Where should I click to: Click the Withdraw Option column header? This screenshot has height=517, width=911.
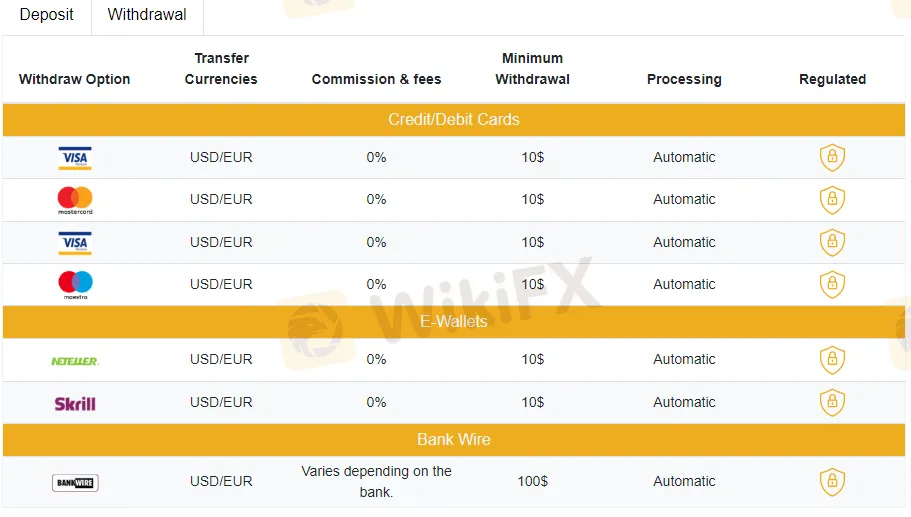pyautogui.click(x=74, y=79)
